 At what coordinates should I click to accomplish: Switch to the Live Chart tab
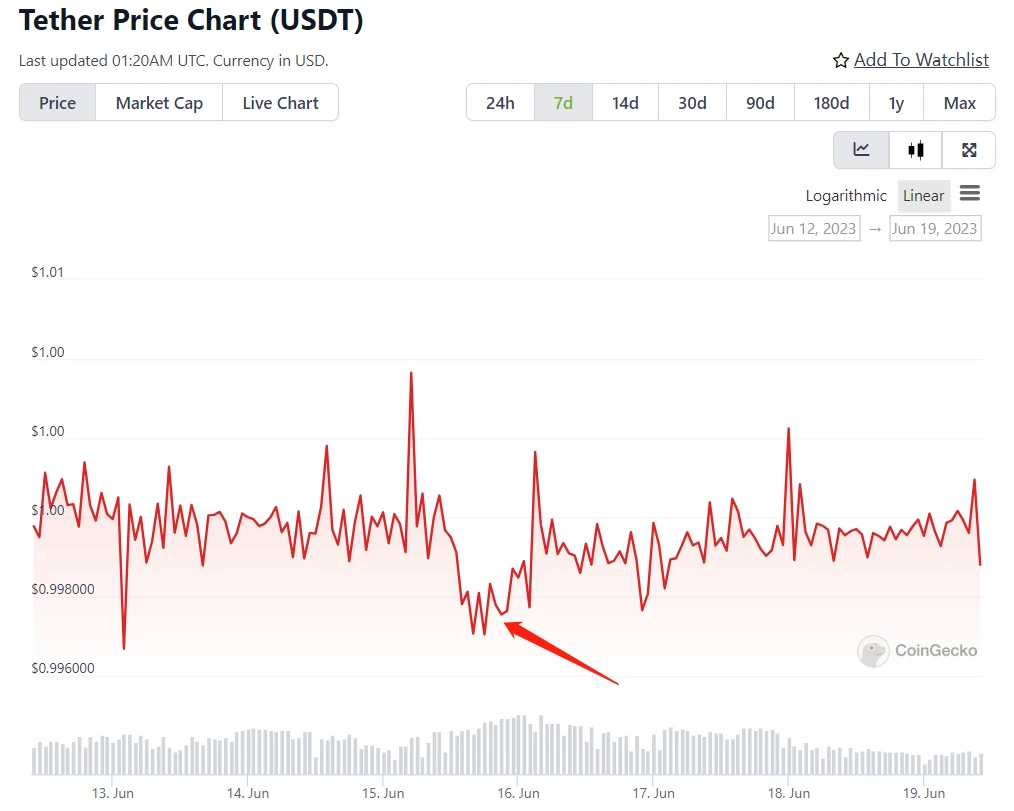(x=280, y=103)
